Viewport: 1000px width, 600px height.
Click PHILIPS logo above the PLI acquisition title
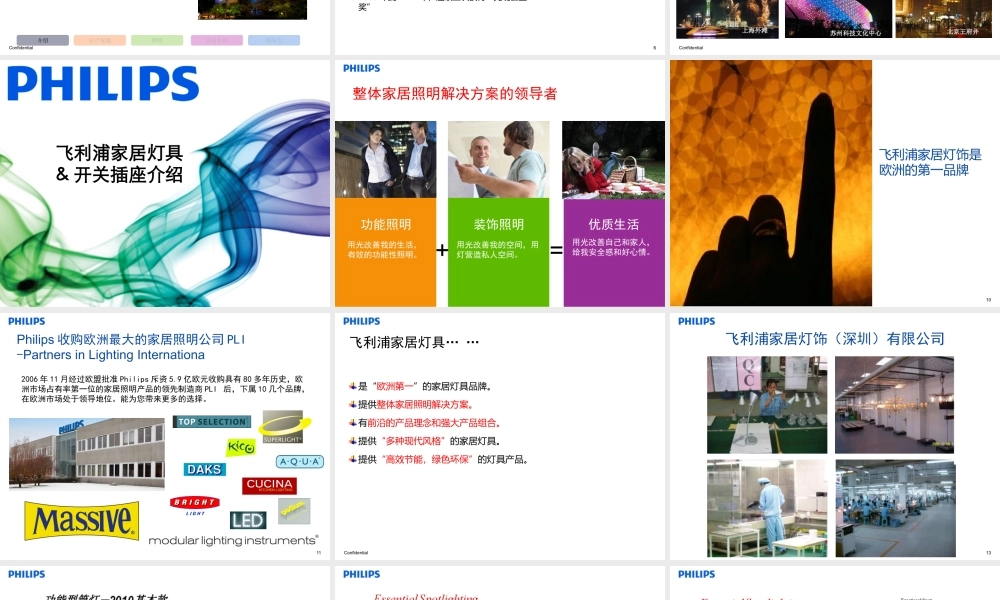tap(27, 321)
